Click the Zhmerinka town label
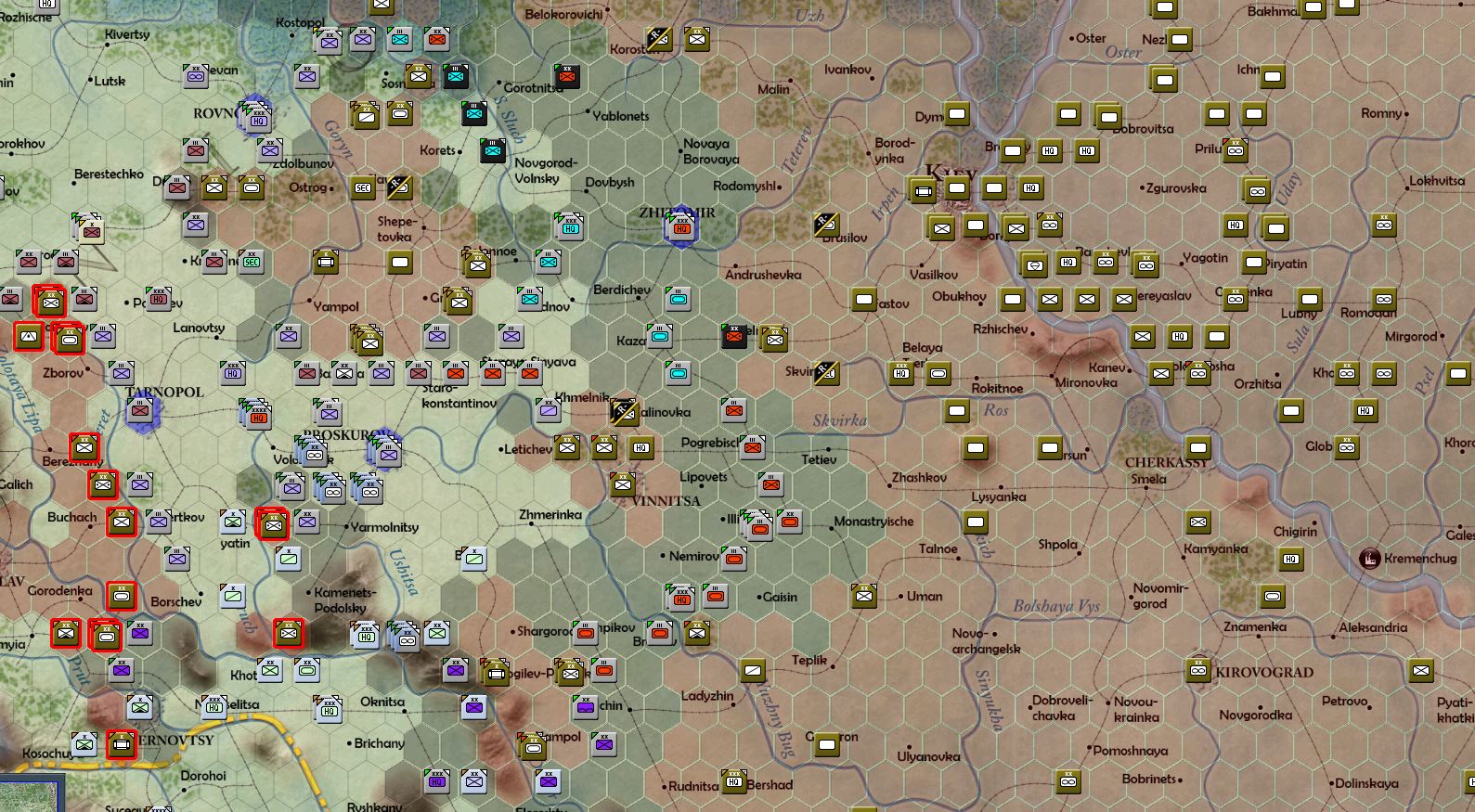The width and height of the screenshot is (1475, 812). [x=550, y=514]
